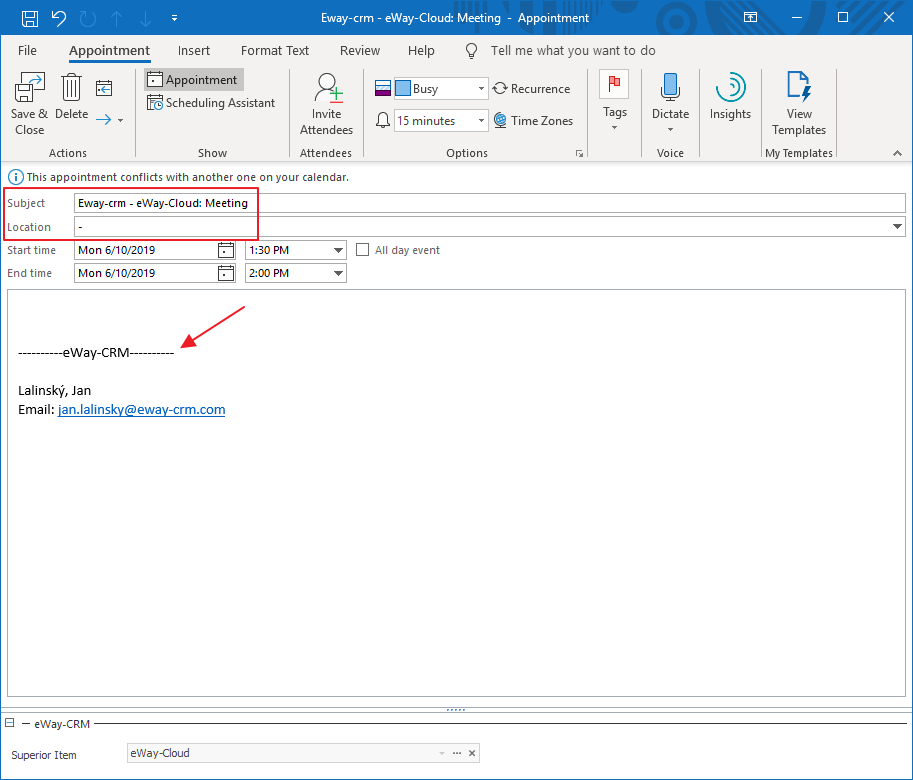Enable the All day event checkbox

[x=362, y=250]
